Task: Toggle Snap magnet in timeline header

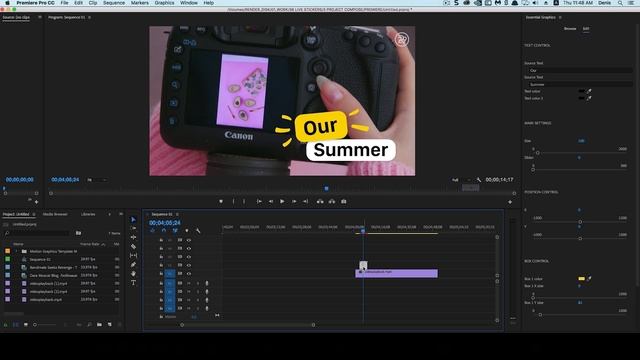Action: pos(164,231)
